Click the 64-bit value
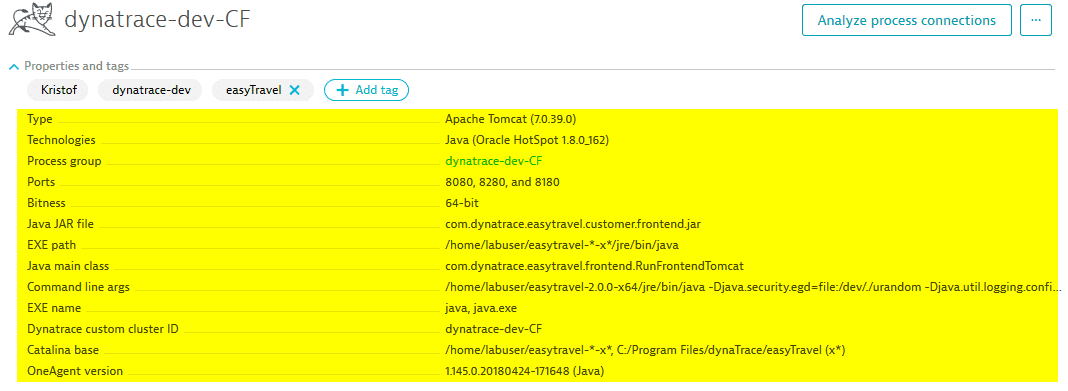Viewport: 1068px width, 391px height. click(463, 203)
